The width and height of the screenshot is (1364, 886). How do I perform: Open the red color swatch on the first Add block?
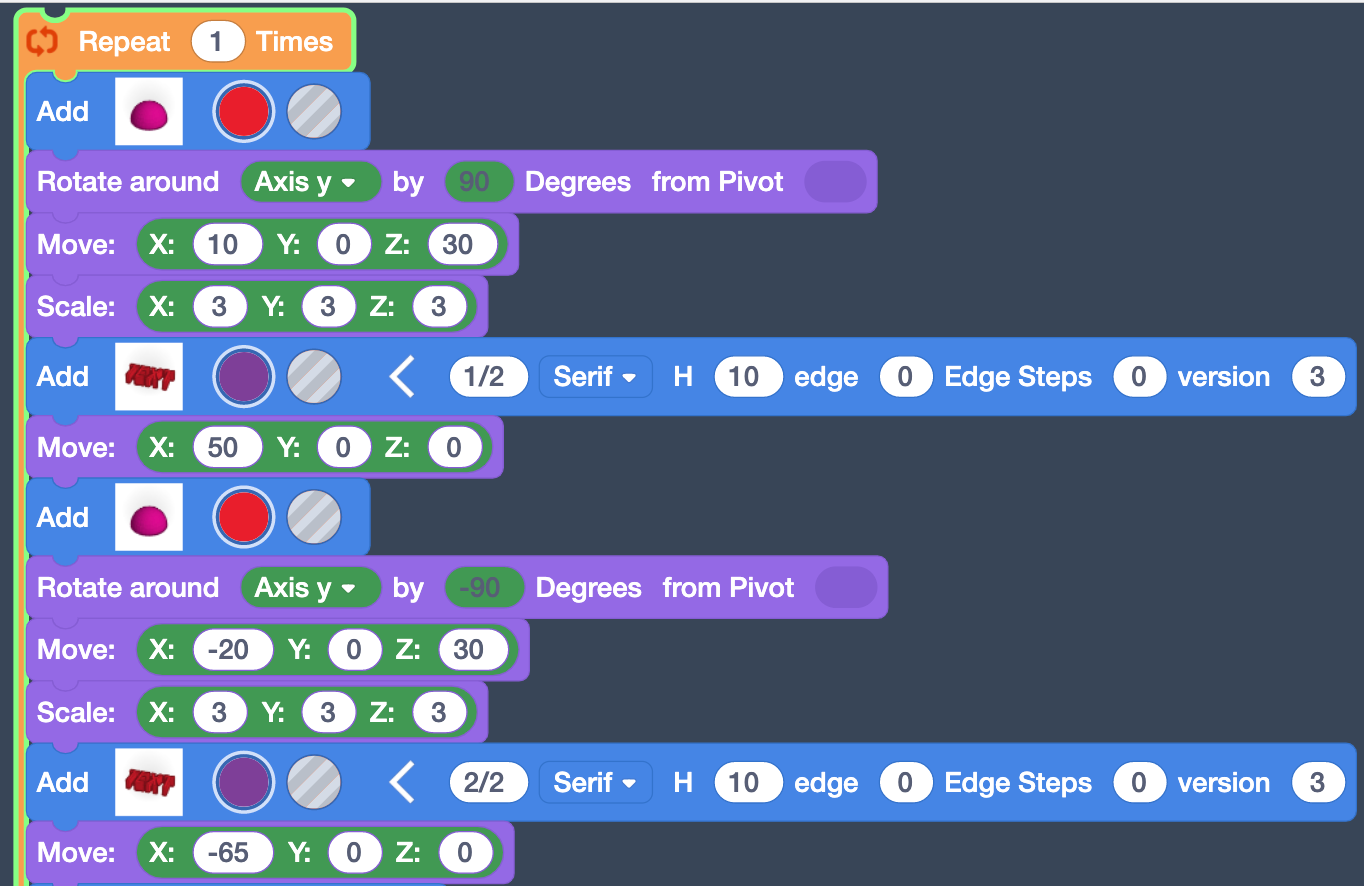click(x=243, y=111)
